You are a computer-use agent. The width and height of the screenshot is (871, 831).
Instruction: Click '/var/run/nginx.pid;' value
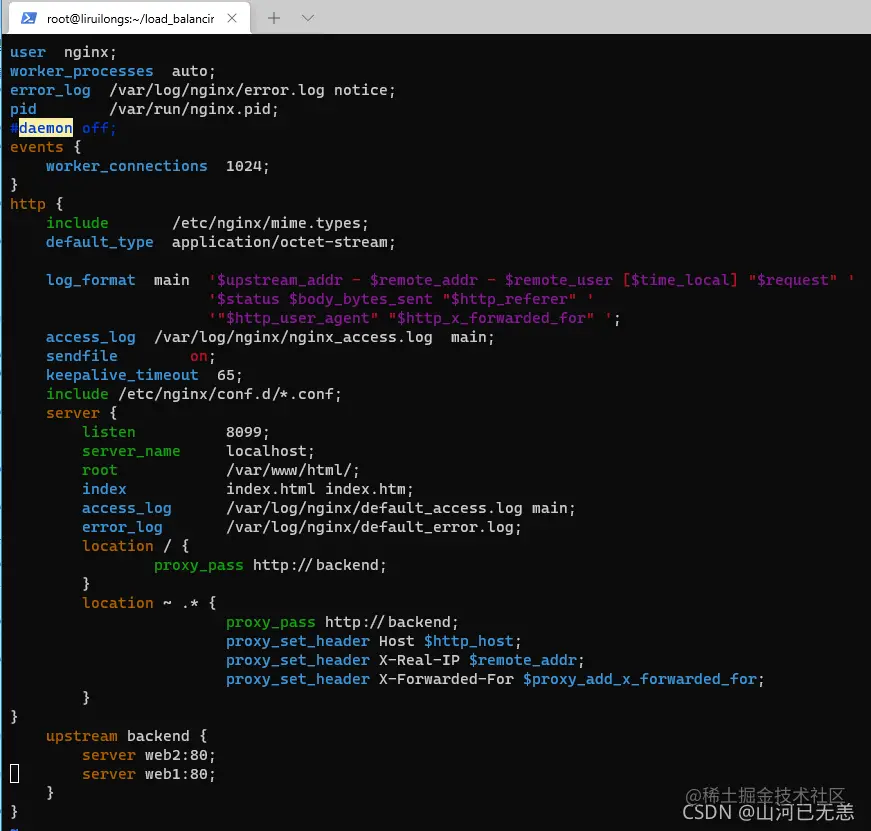click(x=193, y=109)
